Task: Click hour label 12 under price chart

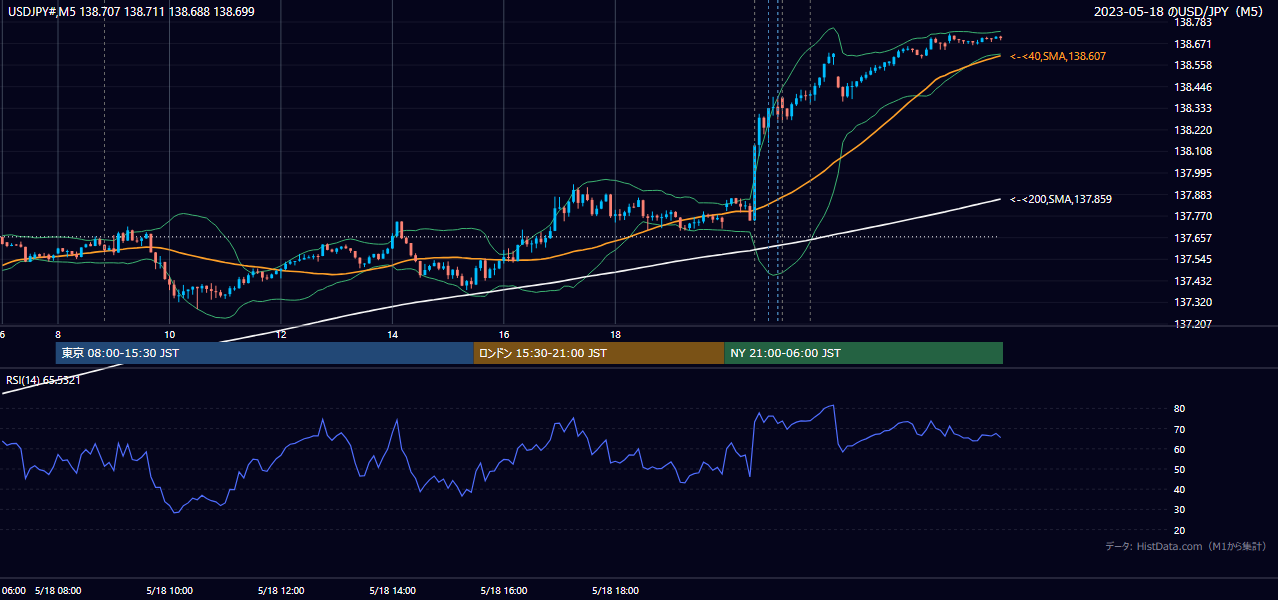Action: [x=282, y=334]
